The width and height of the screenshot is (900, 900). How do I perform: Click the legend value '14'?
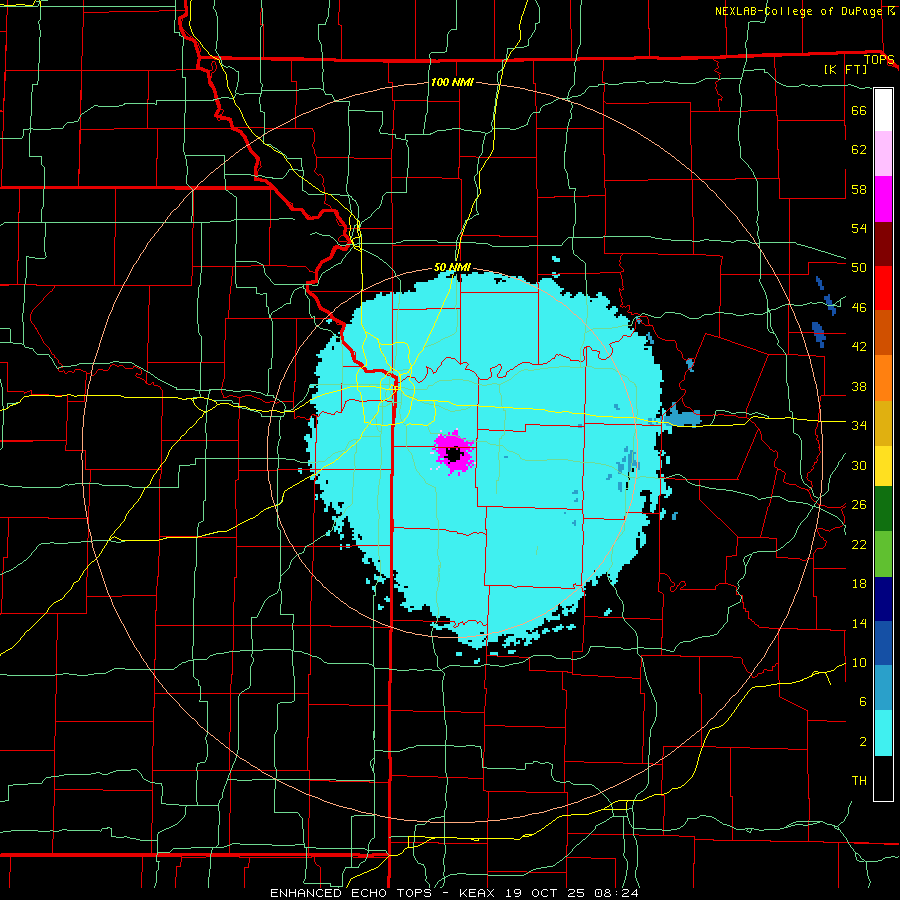[859, 623]
